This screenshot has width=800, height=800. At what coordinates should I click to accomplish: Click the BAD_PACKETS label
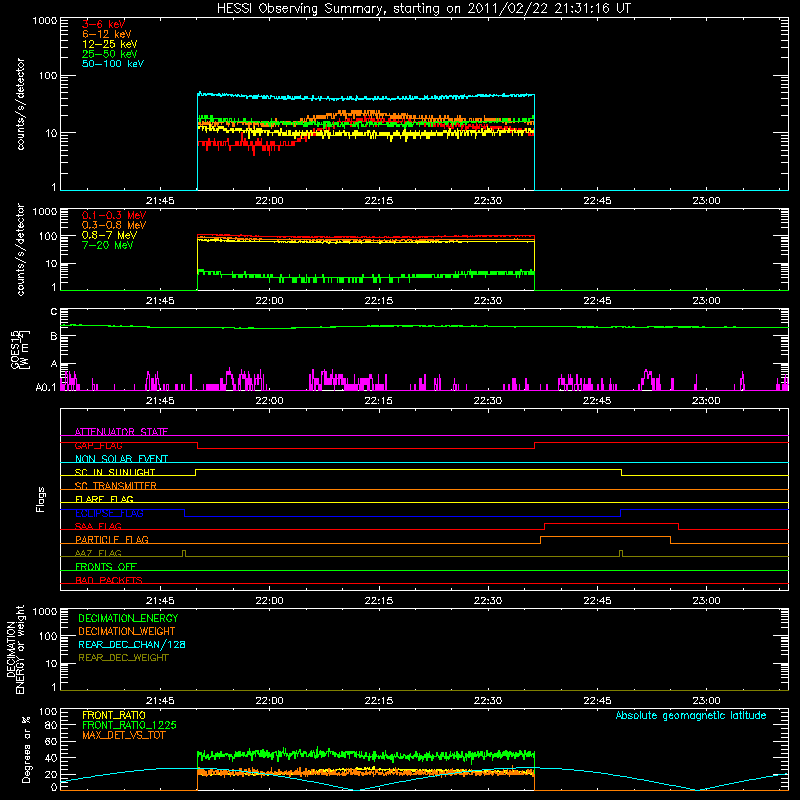pos(109,580)
